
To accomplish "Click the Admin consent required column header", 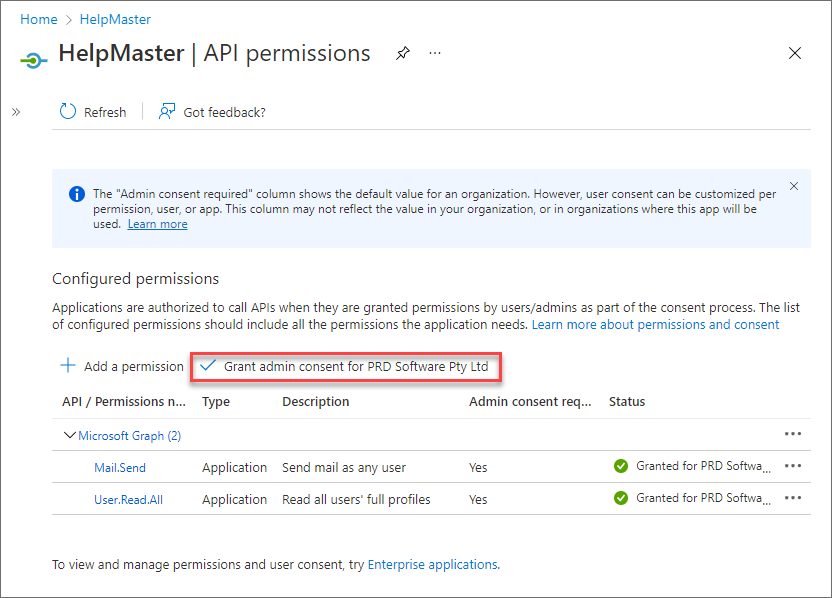I will (x=530, y=402).
